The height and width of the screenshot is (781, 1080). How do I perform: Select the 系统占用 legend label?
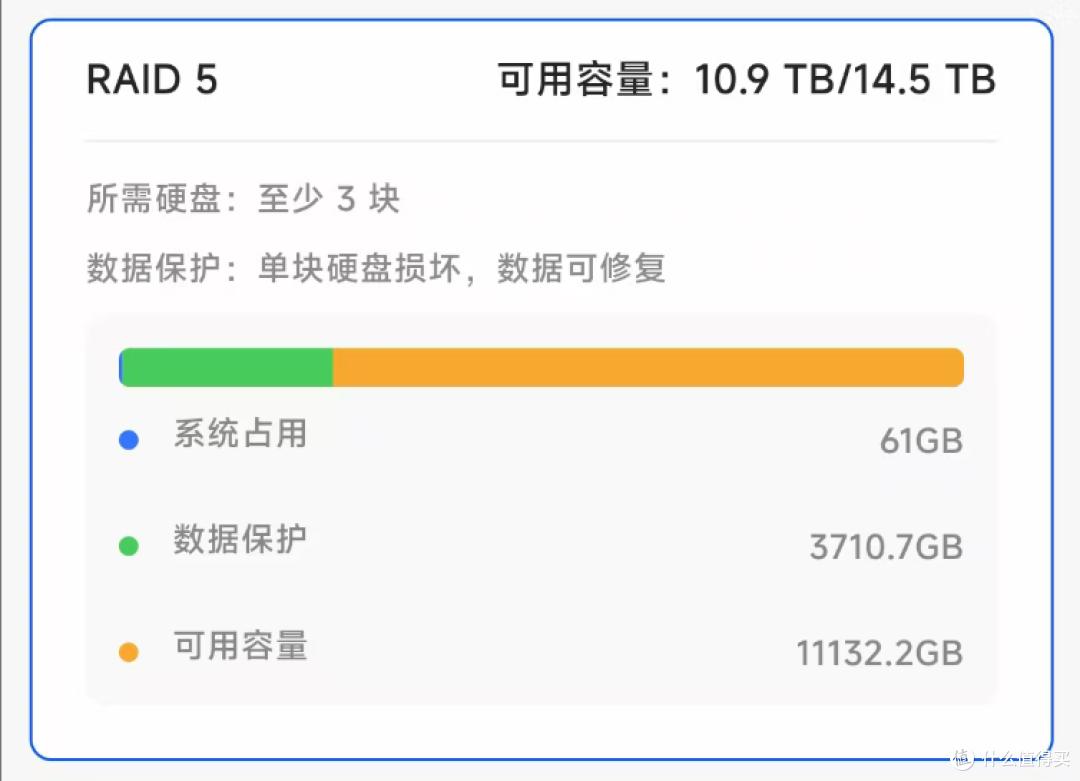pos(240,434)
